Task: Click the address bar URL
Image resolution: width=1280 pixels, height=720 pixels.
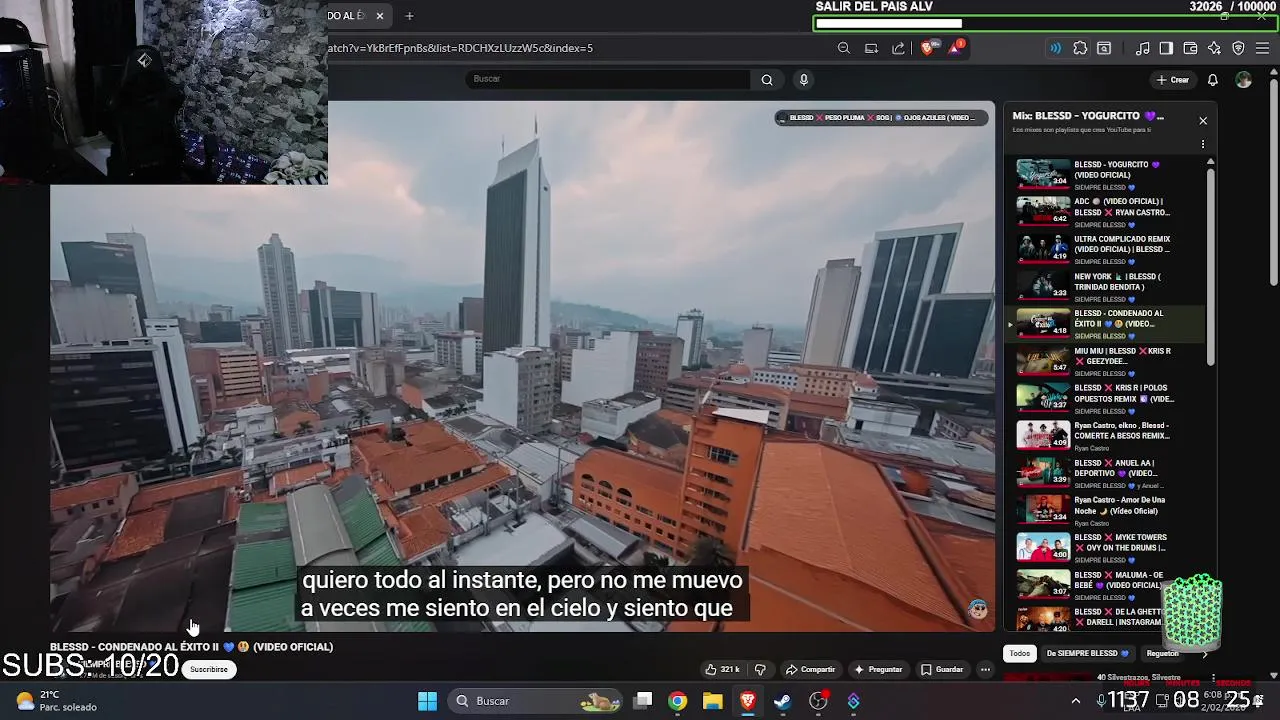Action: (460, 48)
